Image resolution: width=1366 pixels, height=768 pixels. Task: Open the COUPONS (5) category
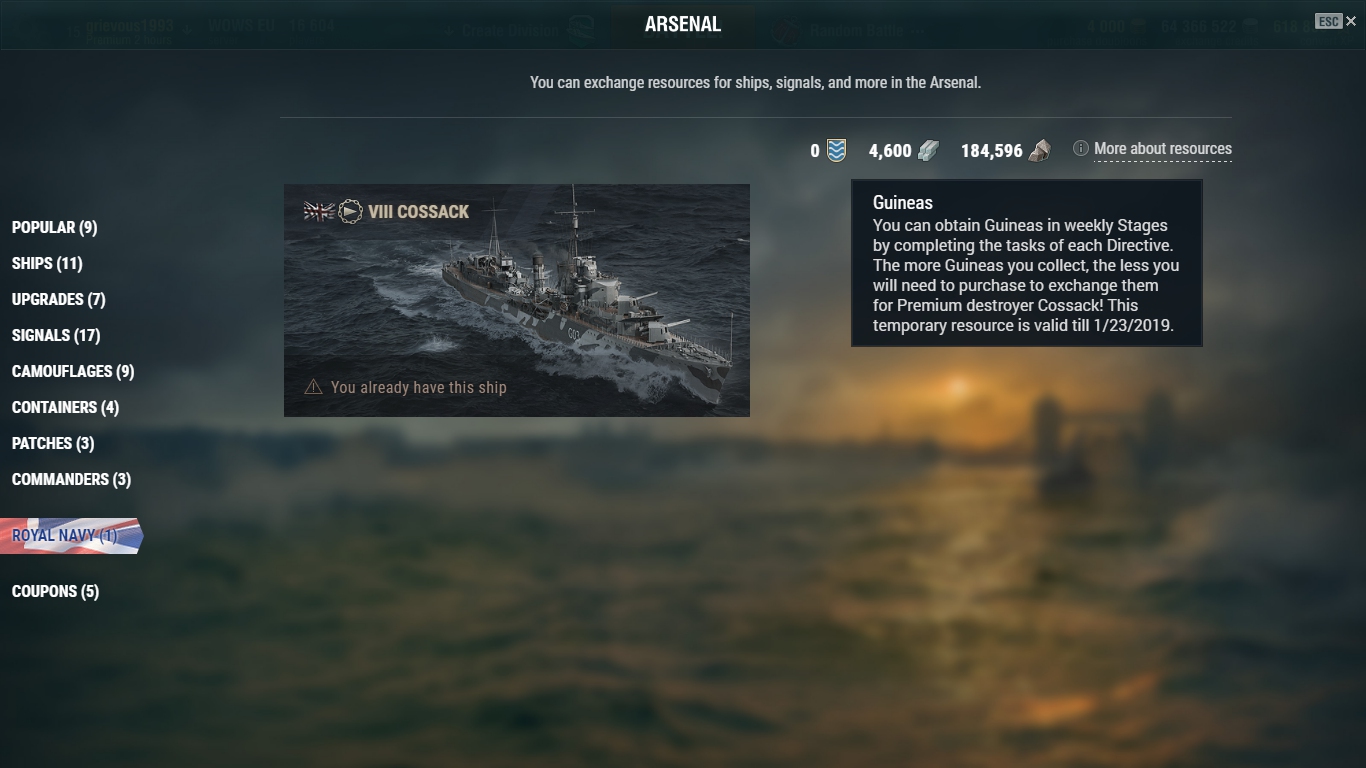[x=55, y=591]
